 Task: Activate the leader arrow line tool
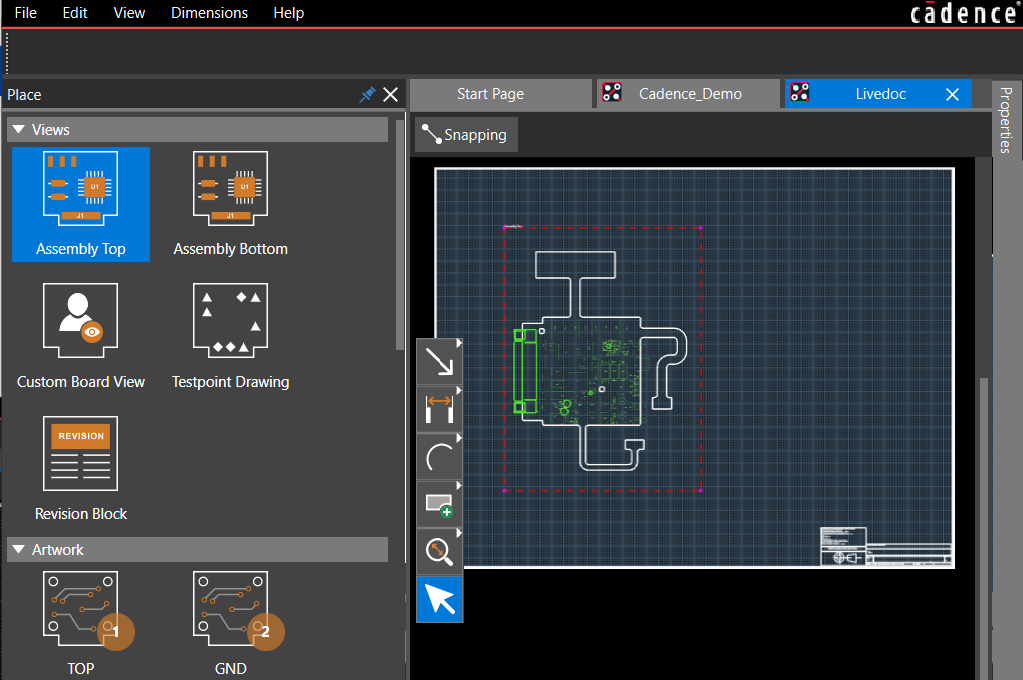click(439, 361)
